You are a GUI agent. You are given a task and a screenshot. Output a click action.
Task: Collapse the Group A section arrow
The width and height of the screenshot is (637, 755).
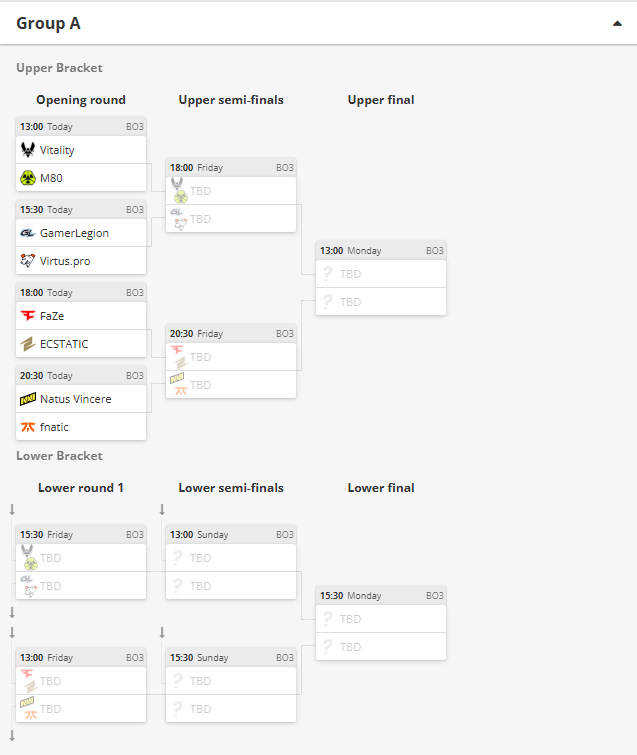[x=617, y=23]
